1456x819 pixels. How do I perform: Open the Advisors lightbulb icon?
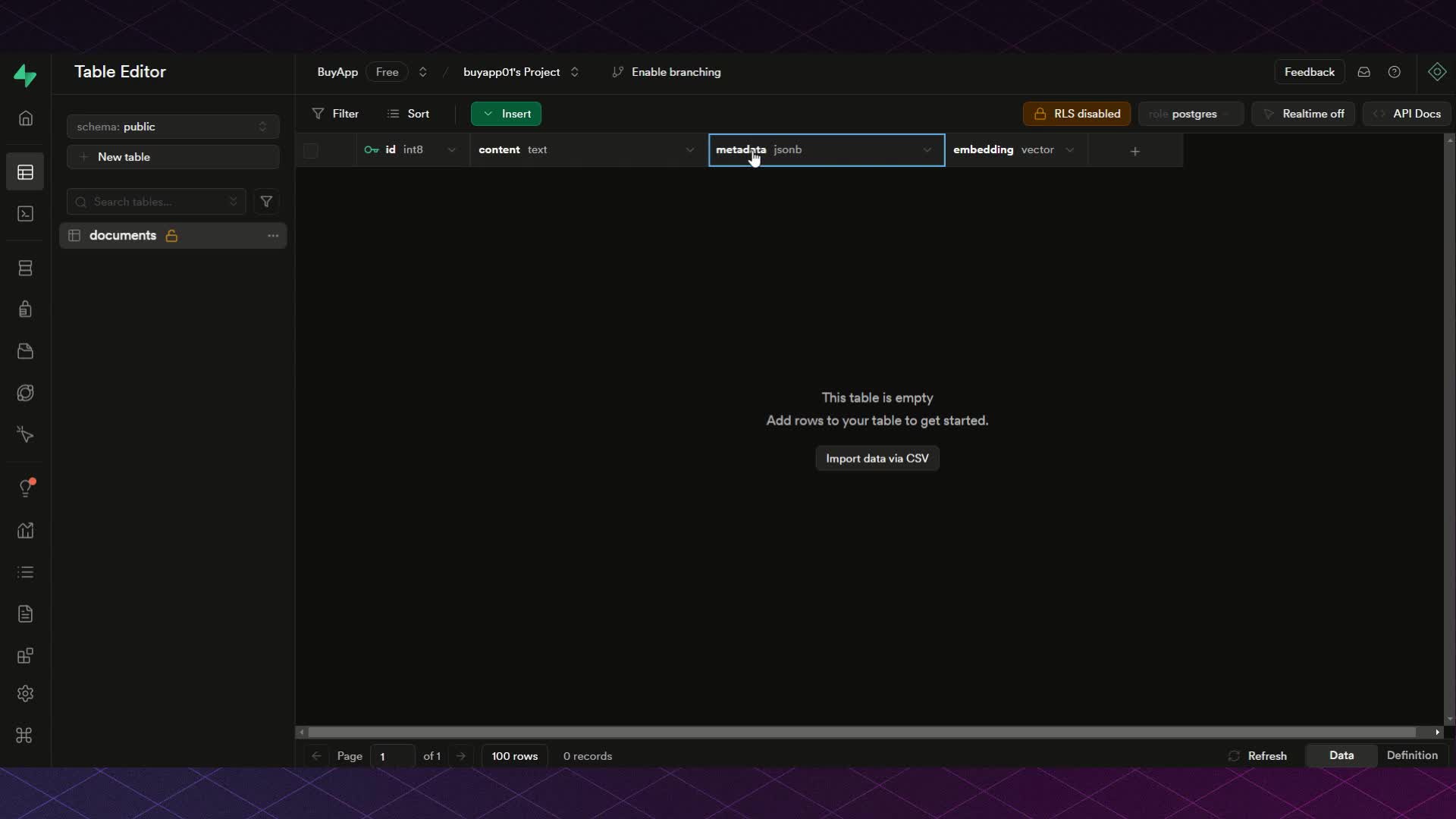25,488
